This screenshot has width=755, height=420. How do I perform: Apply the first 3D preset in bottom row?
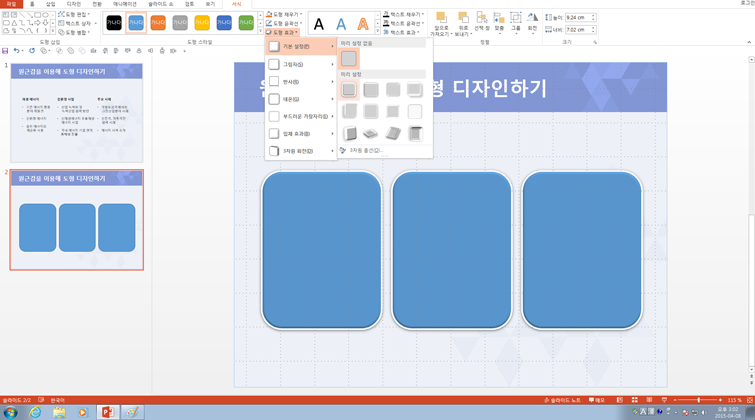point(349,133)
